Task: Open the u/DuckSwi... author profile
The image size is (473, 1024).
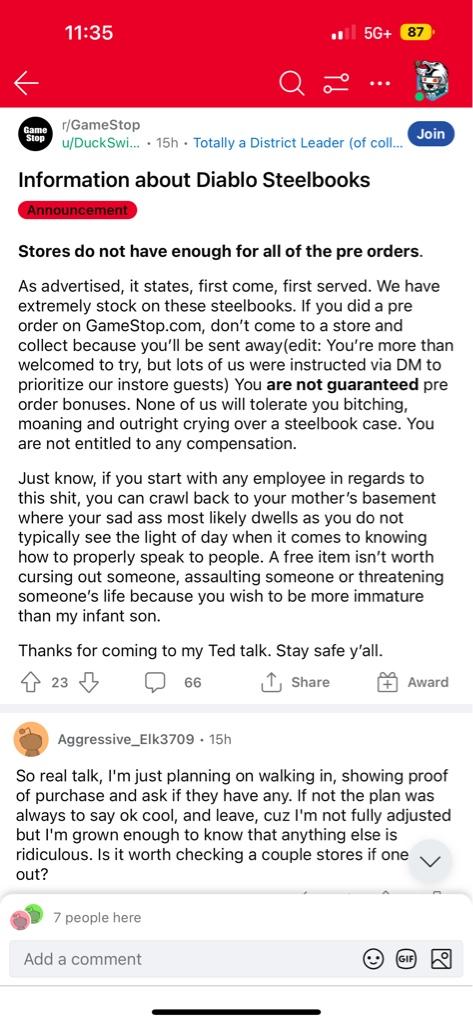Action: pos(101,142)
